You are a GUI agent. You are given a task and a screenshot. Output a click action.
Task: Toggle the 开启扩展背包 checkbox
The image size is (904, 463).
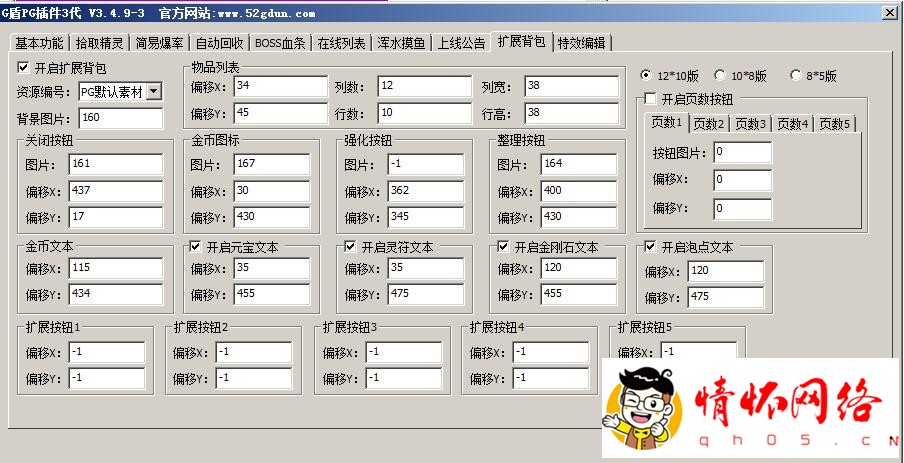pos(23,67)
